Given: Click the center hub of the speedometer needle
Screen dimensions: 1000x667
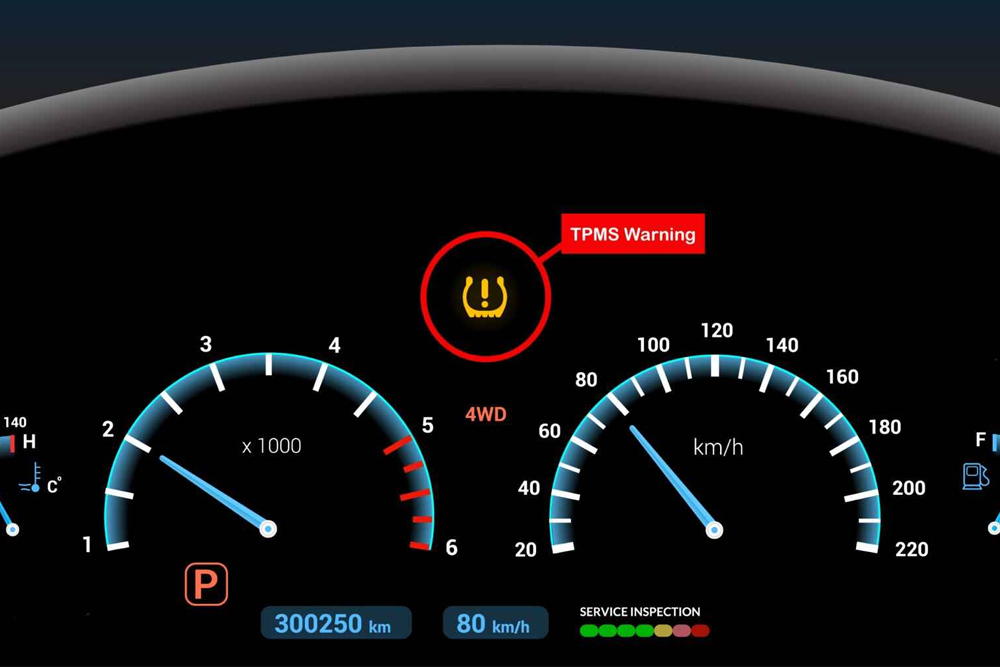Looking at the screenshot, I should [714, 530].
